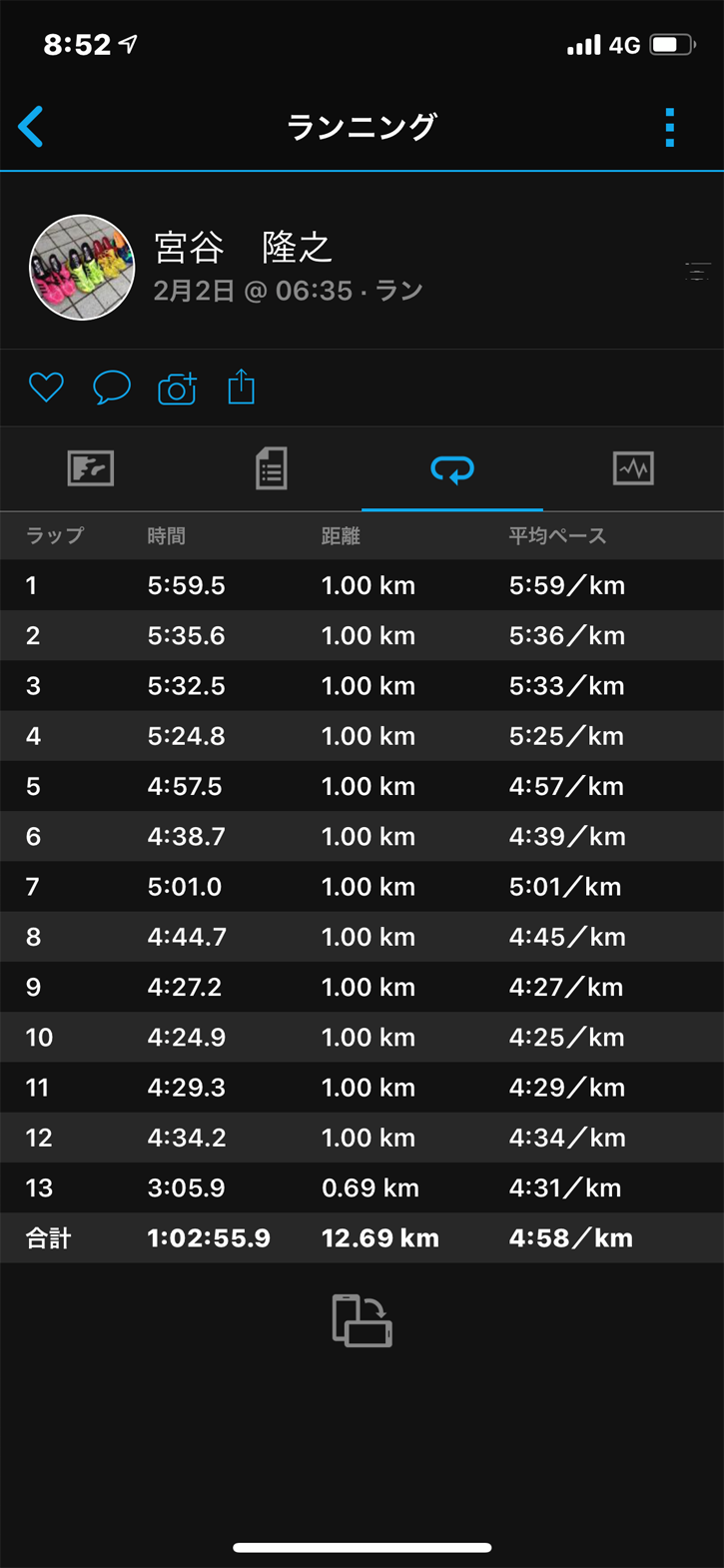The width and height of the screenshot is (724, 1568).
Task: Select lap 6 row with 4:38.7
Action: tap(362, 836)
